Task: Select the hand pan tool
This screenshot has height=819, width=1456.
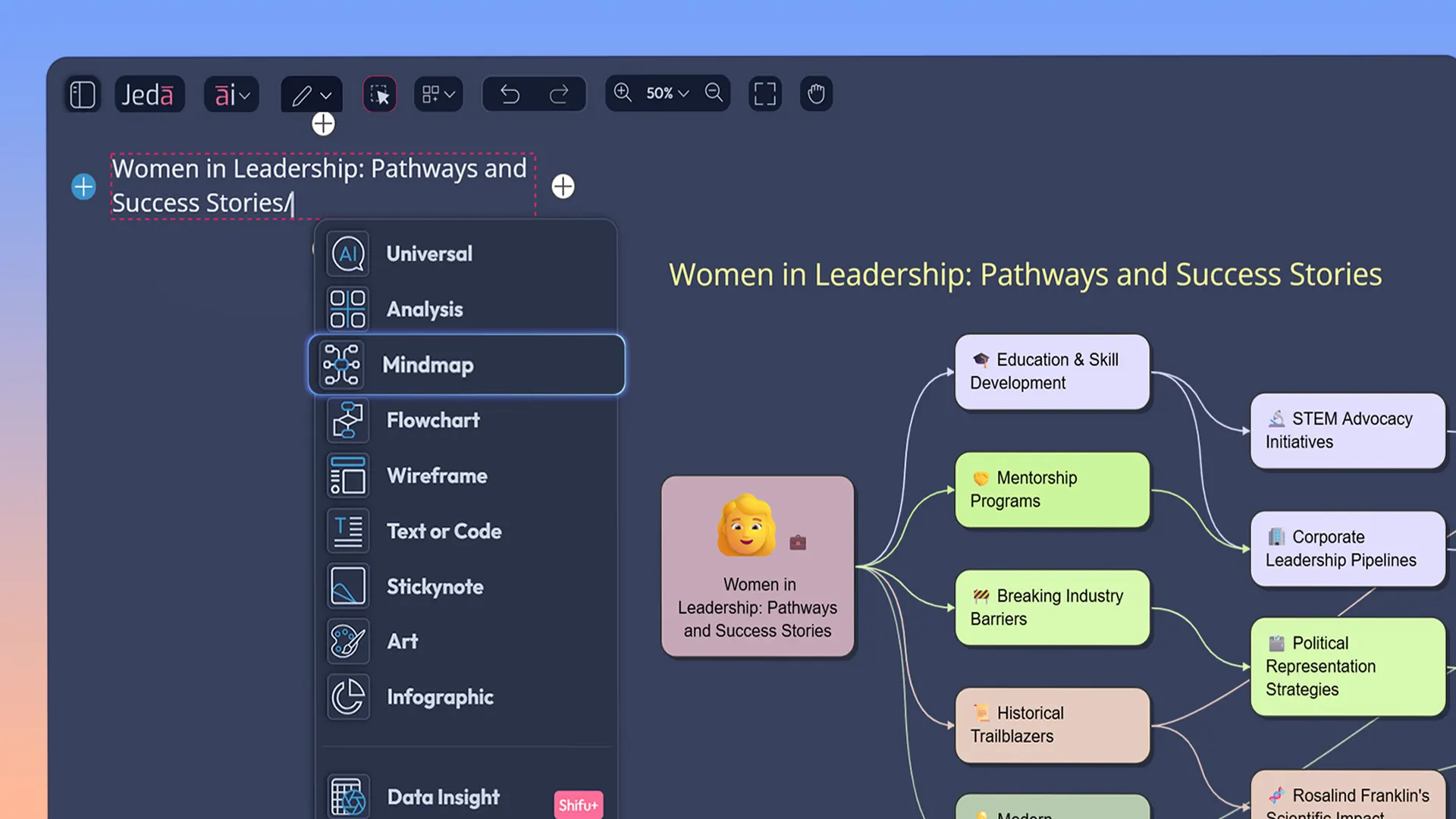Action: tap(816, 94)
